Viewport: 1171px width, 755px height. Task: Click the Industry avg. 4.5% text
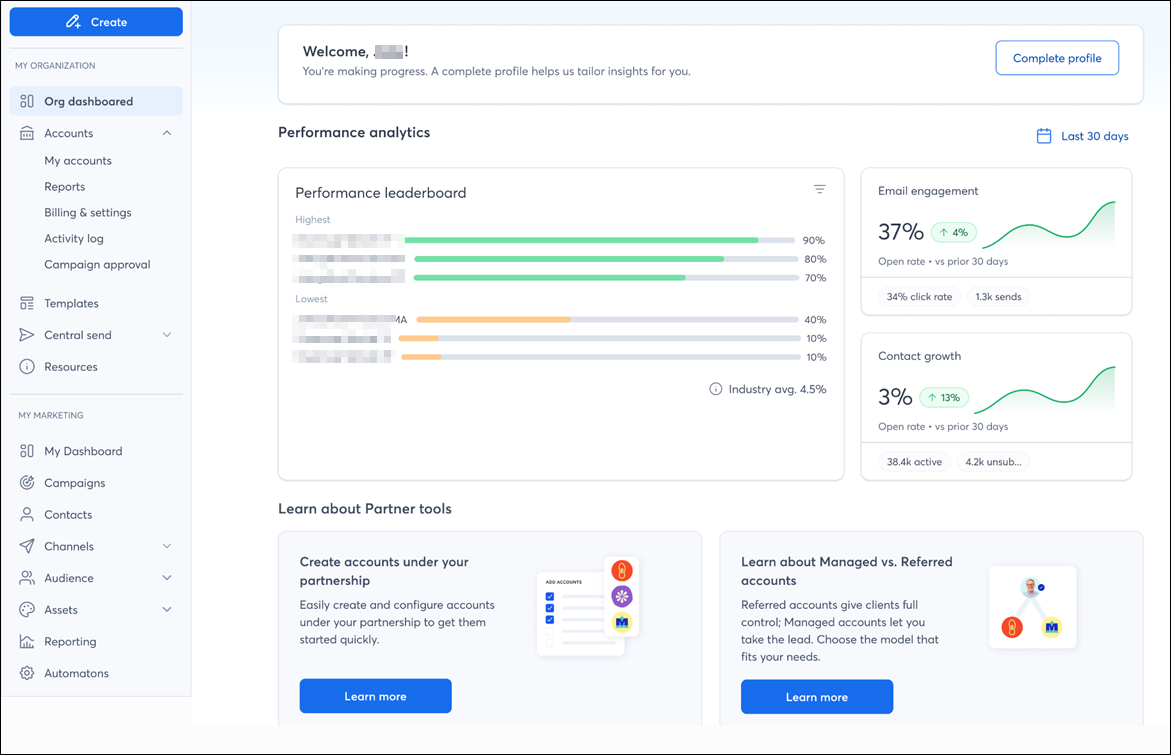pos(777,389)
